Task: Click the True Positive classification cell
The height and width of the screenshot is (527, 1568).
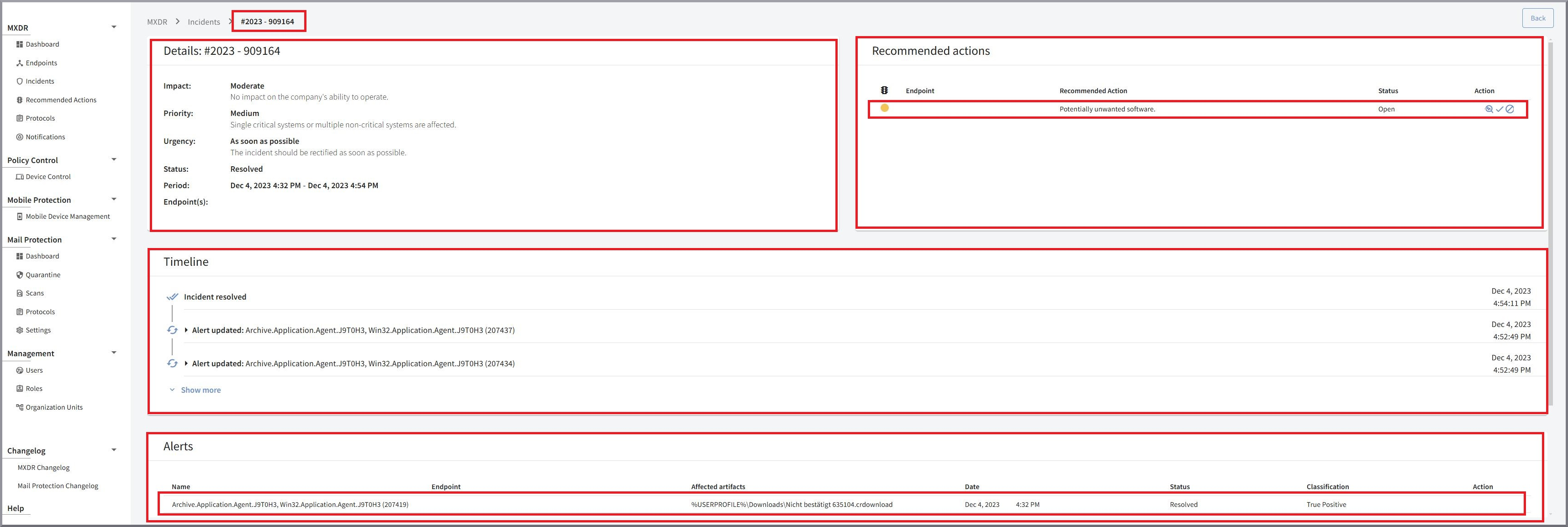Action: (x=1326, y=505)
